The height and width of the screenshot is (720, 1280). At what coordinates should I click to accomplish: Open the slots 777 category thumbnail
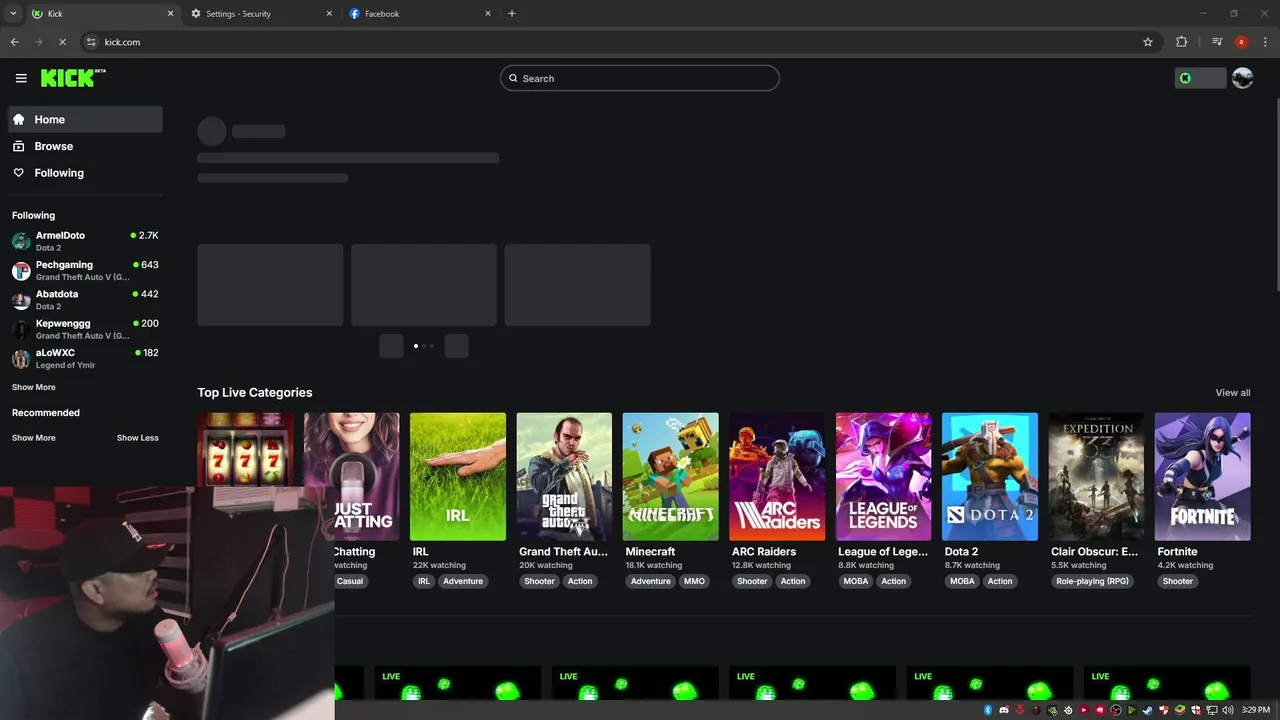246,449
